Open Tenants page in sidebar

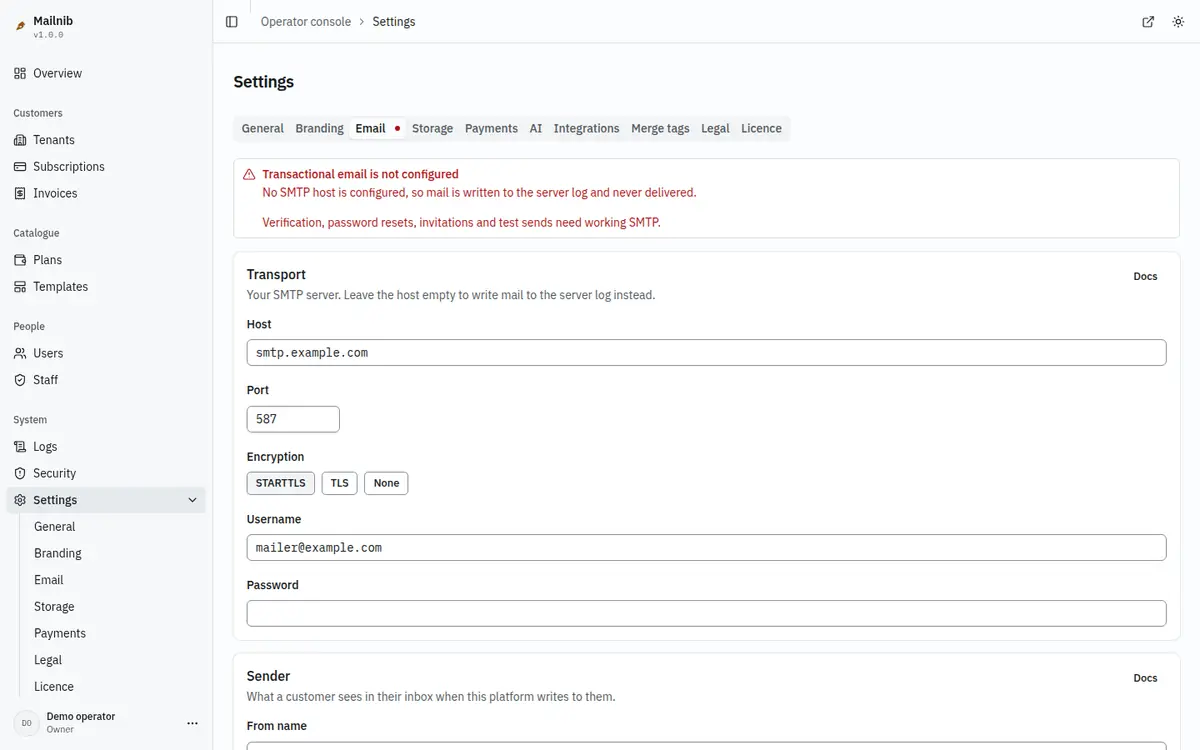(x=106, y=140)
